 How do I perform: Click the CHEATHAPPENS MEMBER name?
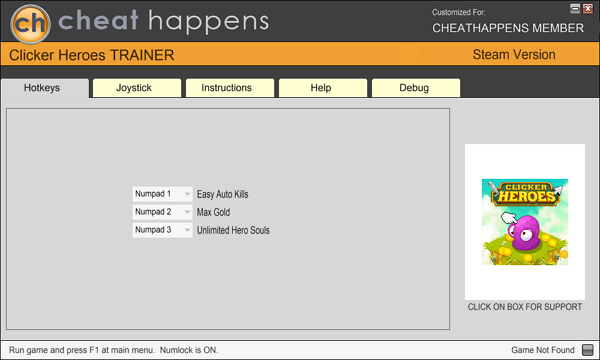[508, 28]
